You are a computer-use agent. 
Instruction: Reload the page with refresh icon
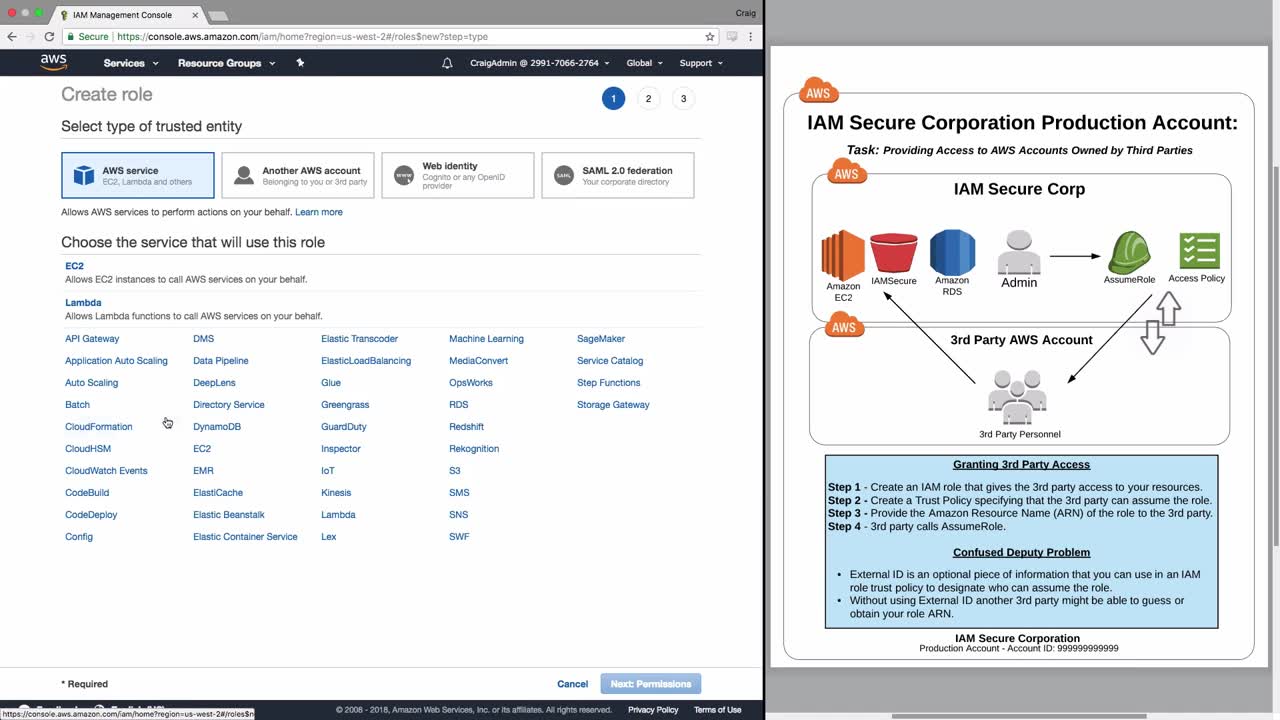pos(49,37)
